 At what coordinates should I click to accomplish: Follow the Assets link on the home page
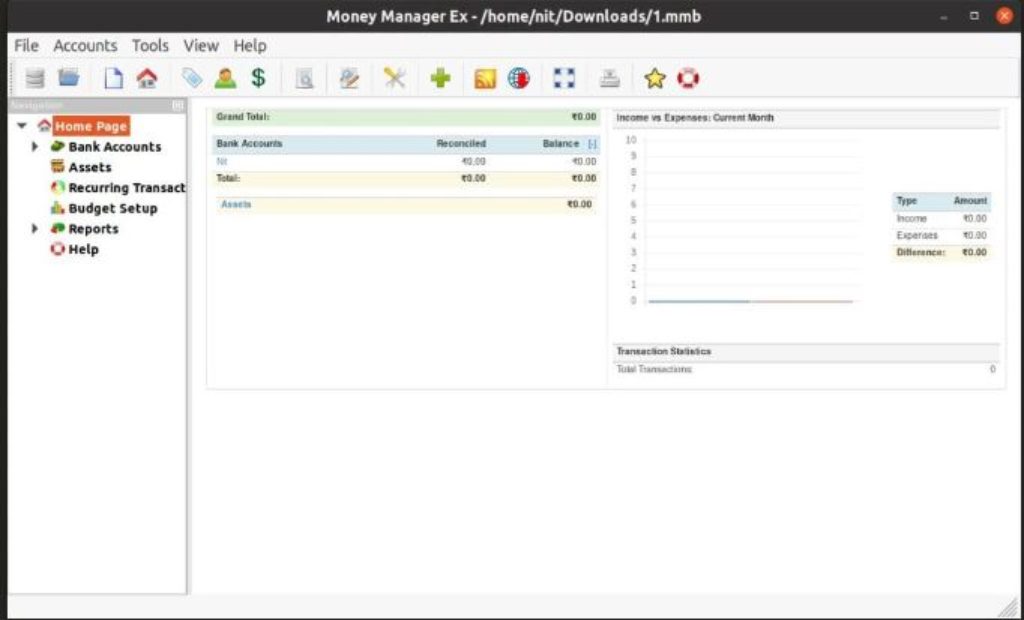[236, 204]
